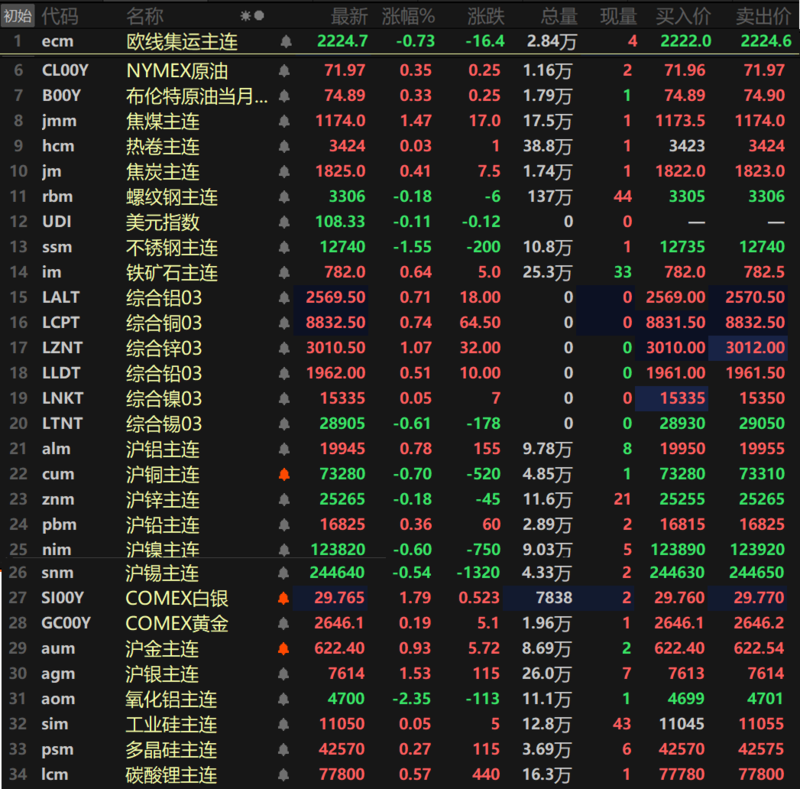Viewport: 800px width, 789px height.
Task: Click the bell icon beside 美元指数
Action: click(284, 222)
